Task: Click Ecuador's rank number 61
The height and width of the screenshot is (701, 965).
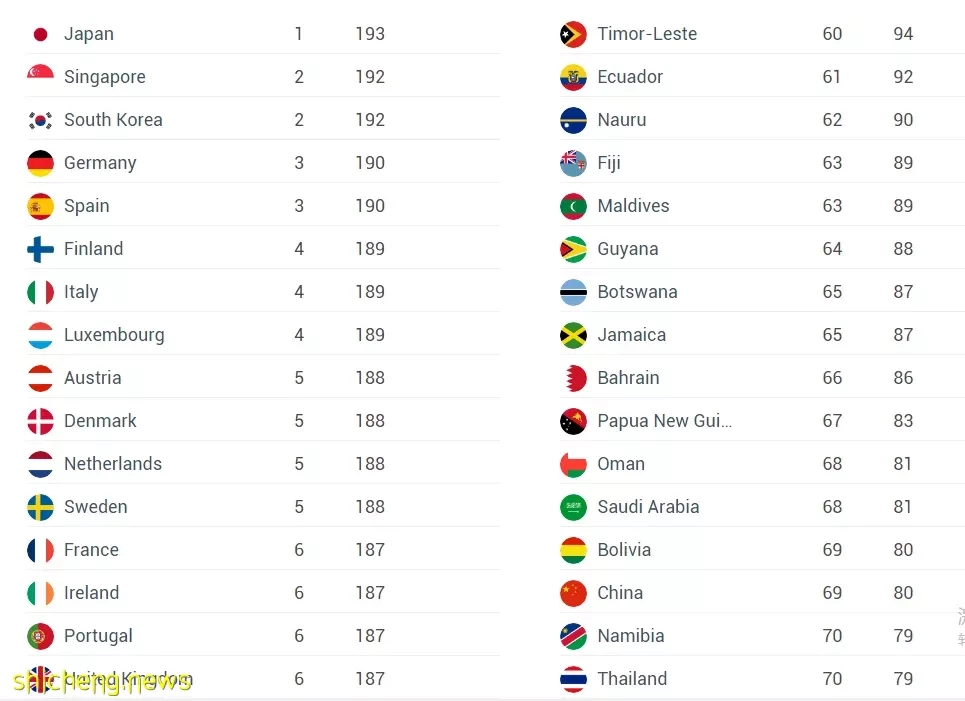Action: coord(831,77)
